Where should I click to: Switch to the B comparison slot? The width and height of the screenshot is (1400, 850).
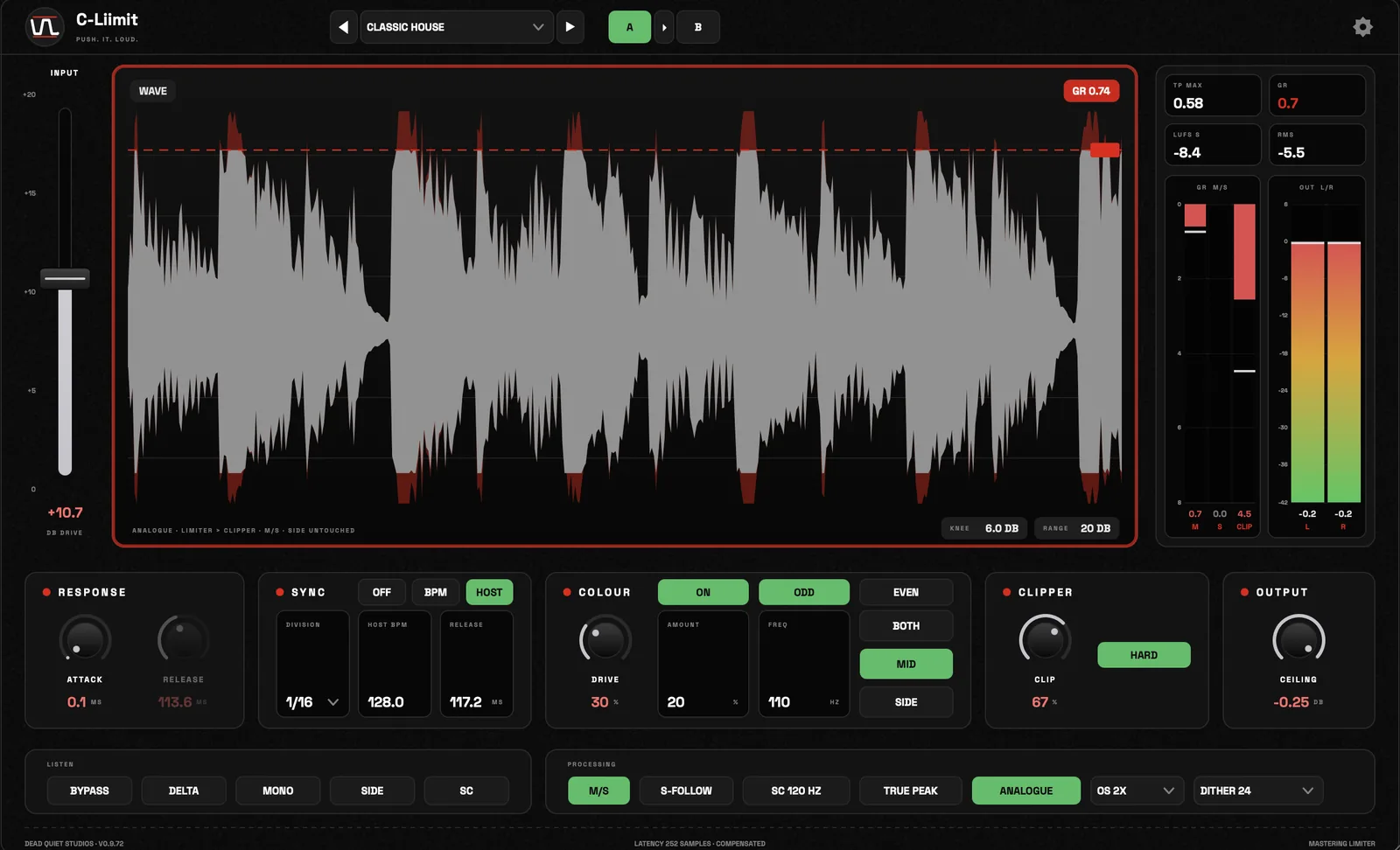coord(698,27)
